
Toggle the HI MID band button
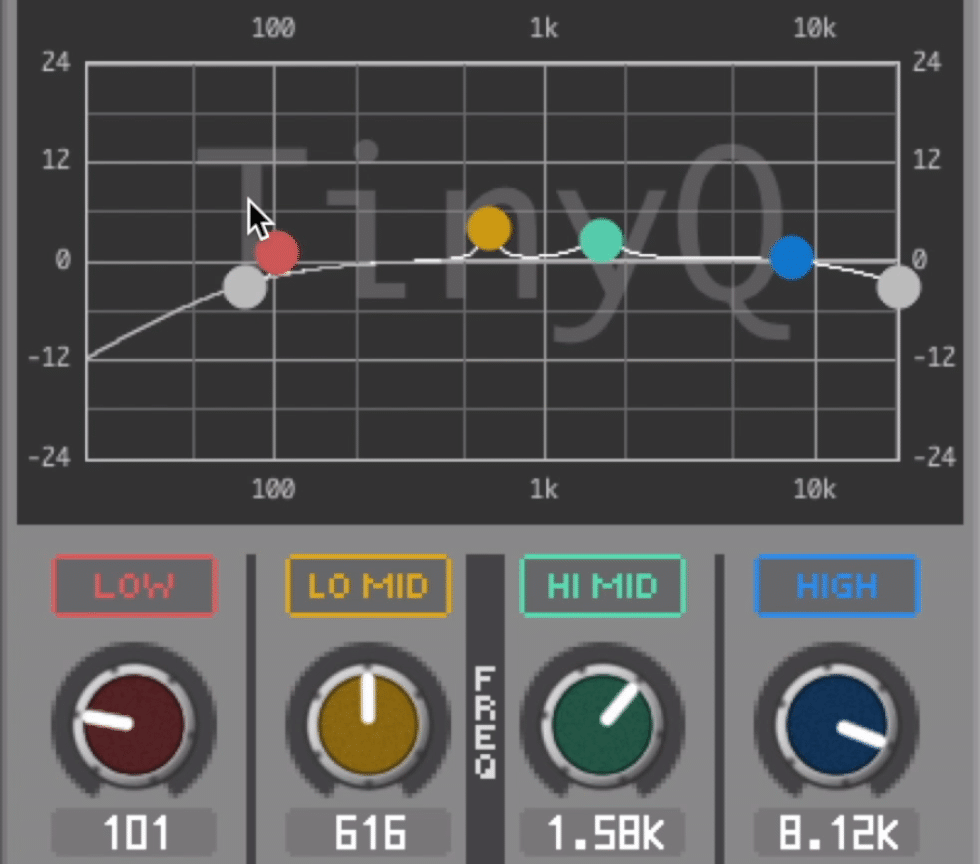(x=602, y=586)
